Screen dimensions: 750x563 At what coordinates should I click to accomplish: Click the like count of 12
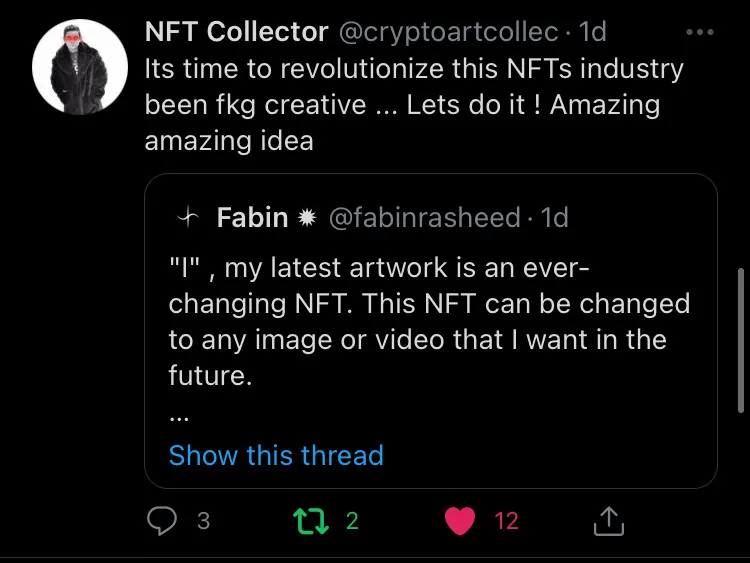507,520
